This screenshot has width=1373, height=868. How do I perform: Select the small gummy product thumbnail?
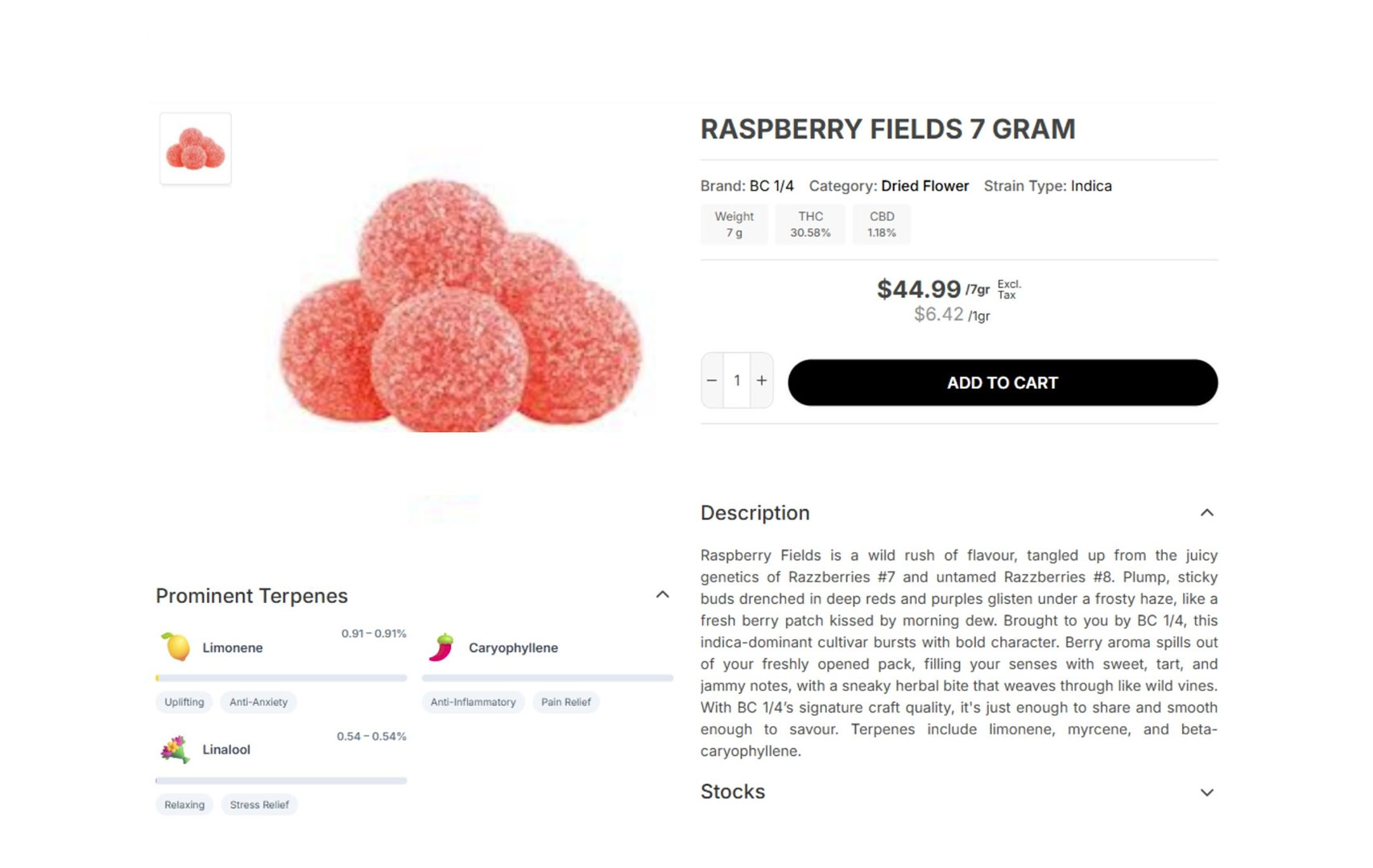click(x=196, y=149)
